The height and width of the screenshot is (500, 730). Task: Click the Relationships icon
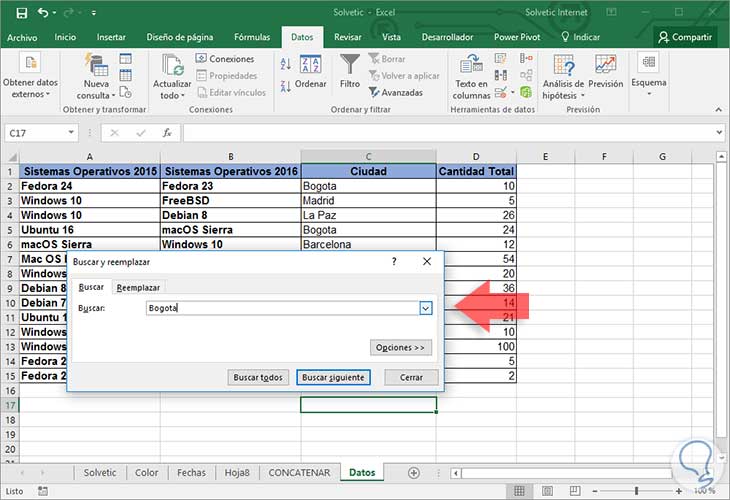[526, 75]
